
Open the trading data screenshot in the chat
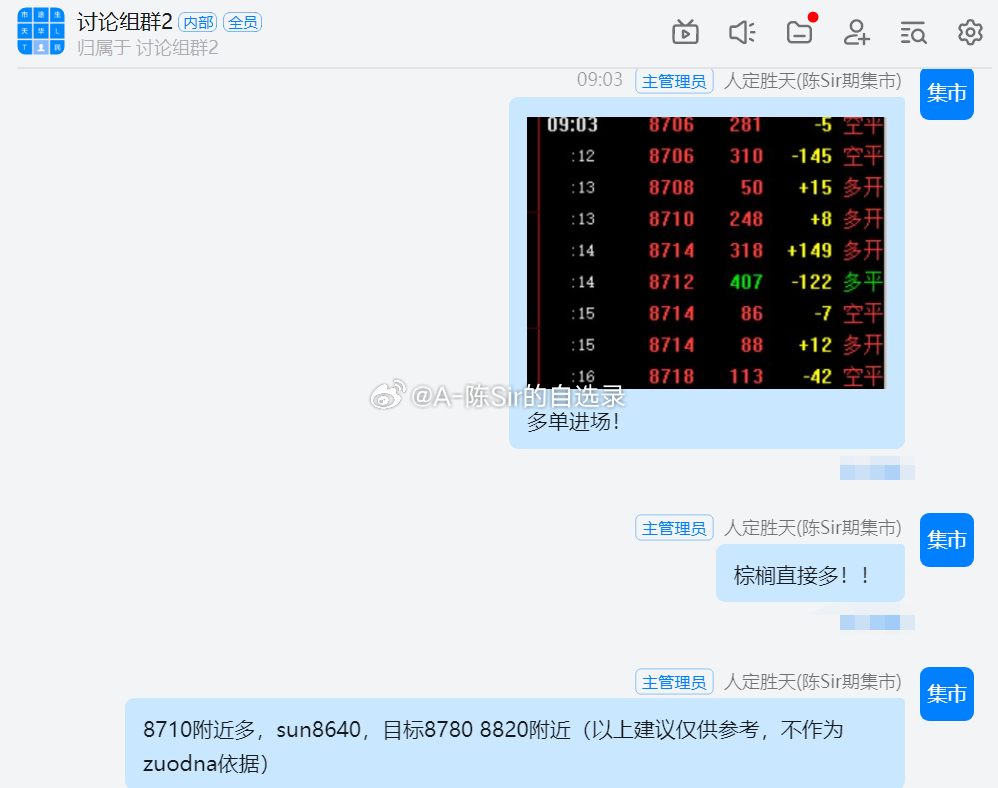click(x=707, y=252)
